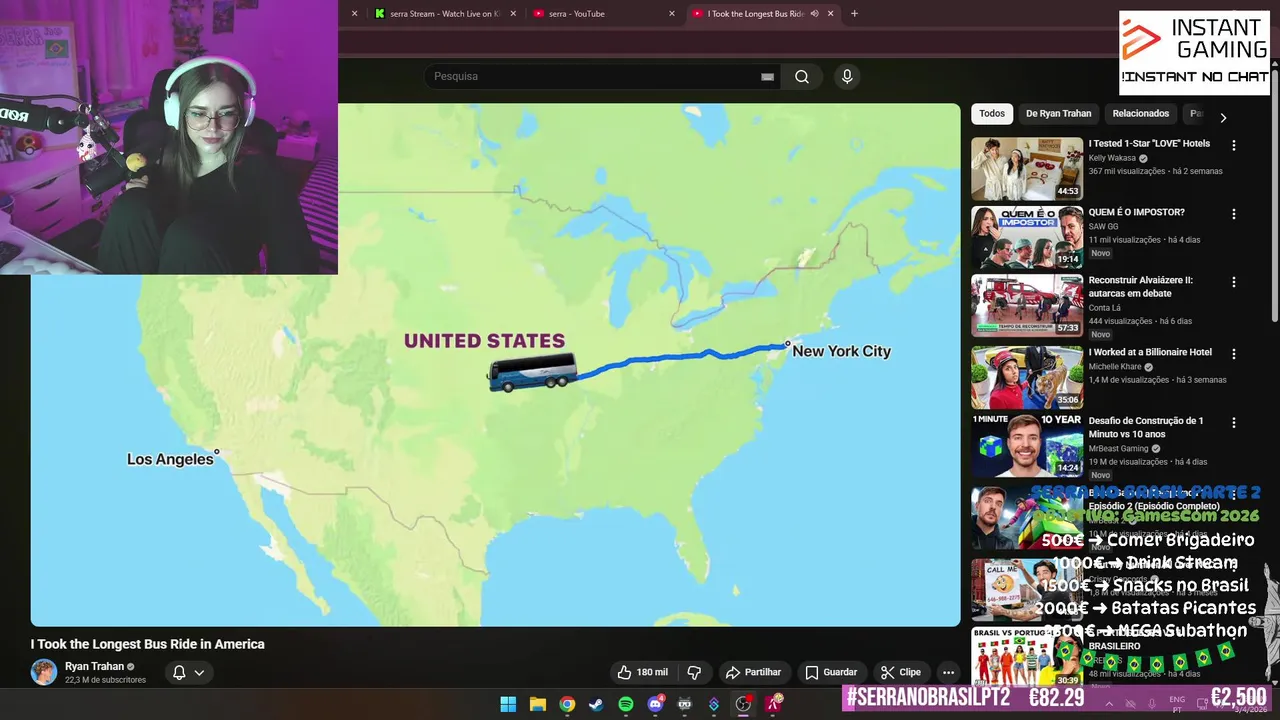The width and height of the screenshot is (1280, 720).
Task: Open Ryan Trahan channel name link
Action: (95, 666)
